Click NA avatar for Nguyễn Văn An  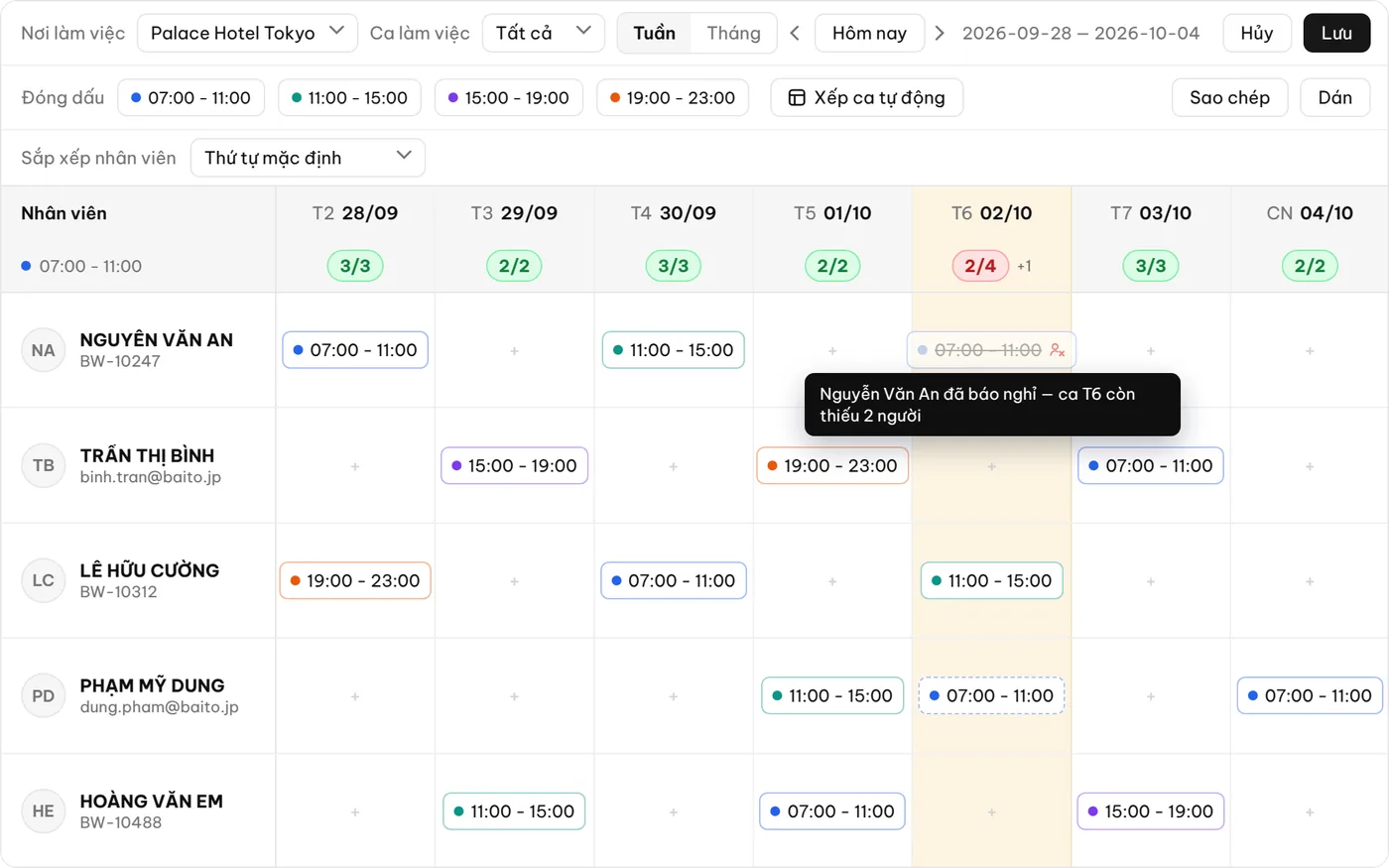(x=43, y=350)
